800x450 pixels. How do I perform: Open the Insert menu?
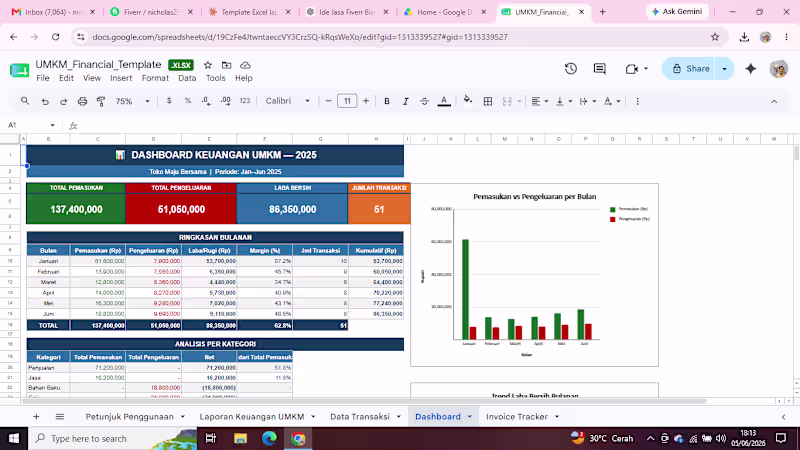pyautogui.click(x=121, y=78)
